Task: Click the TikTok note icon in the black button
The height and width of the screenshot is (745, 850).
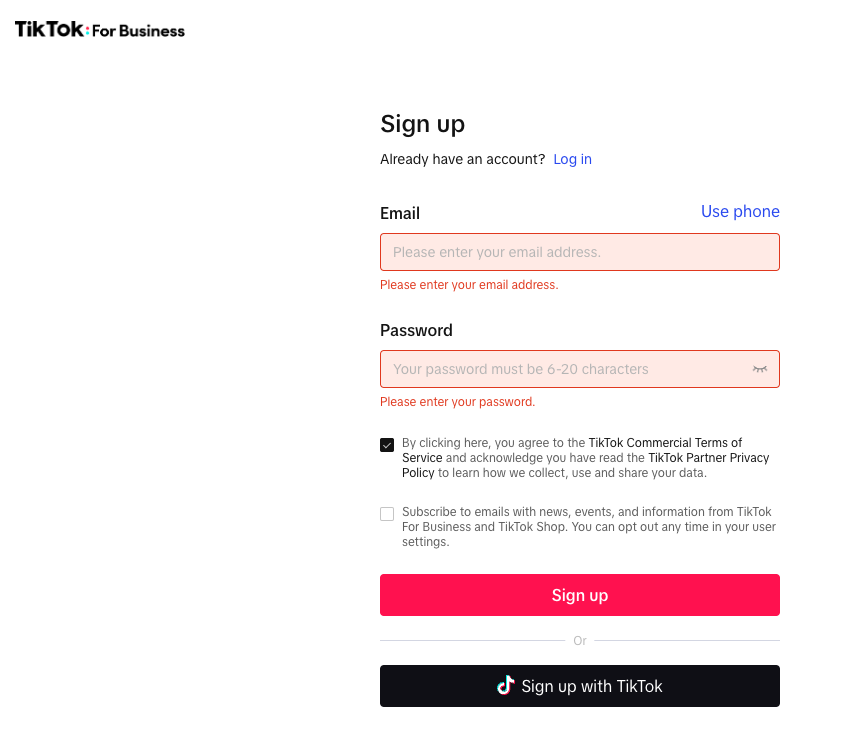Action: 506,686
